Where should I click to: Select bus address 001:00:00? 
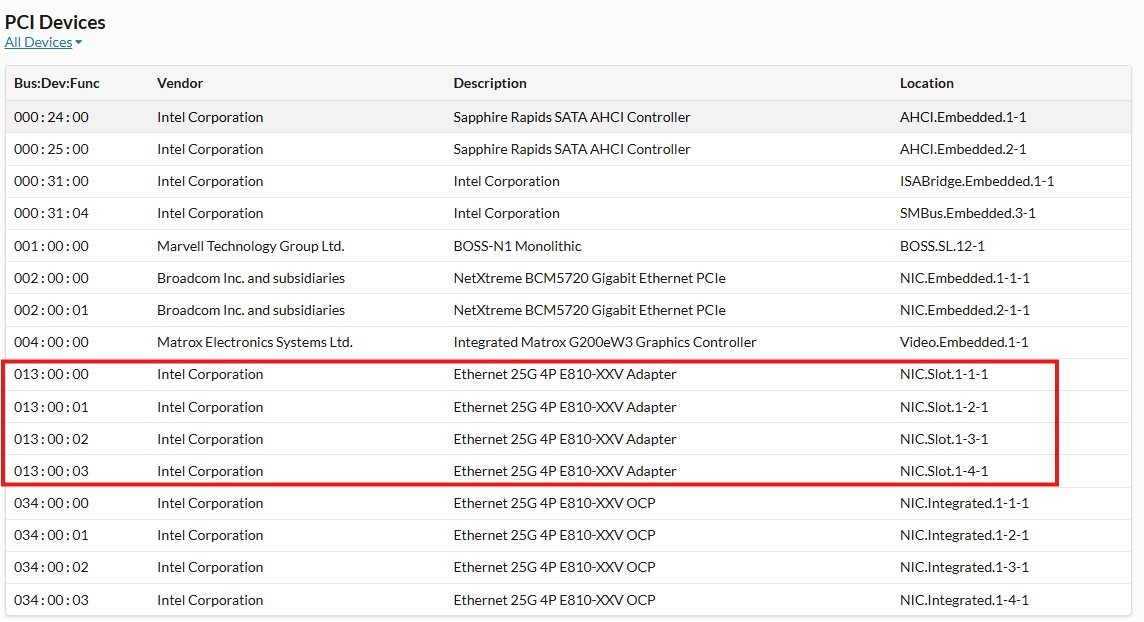coord(51,246)
